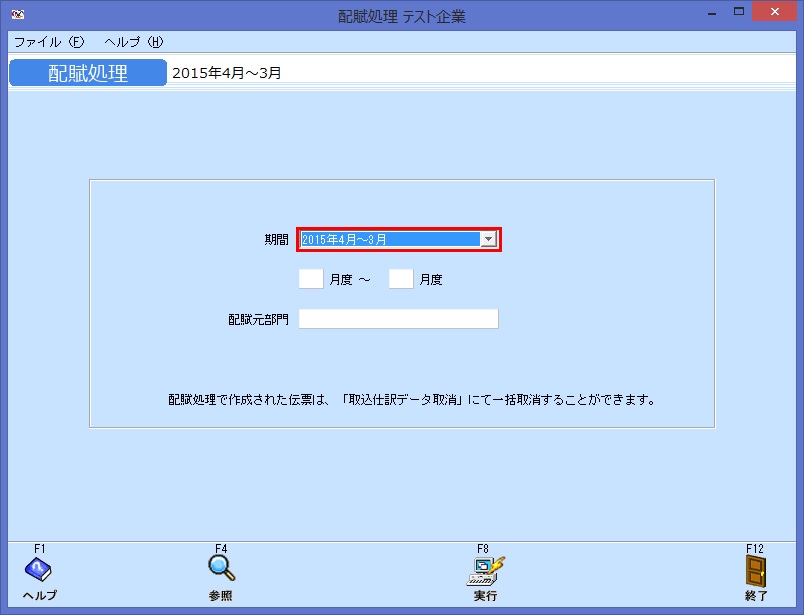
Task: Click the F4 参照 magnifier icon
Action: tap(220, 570)
